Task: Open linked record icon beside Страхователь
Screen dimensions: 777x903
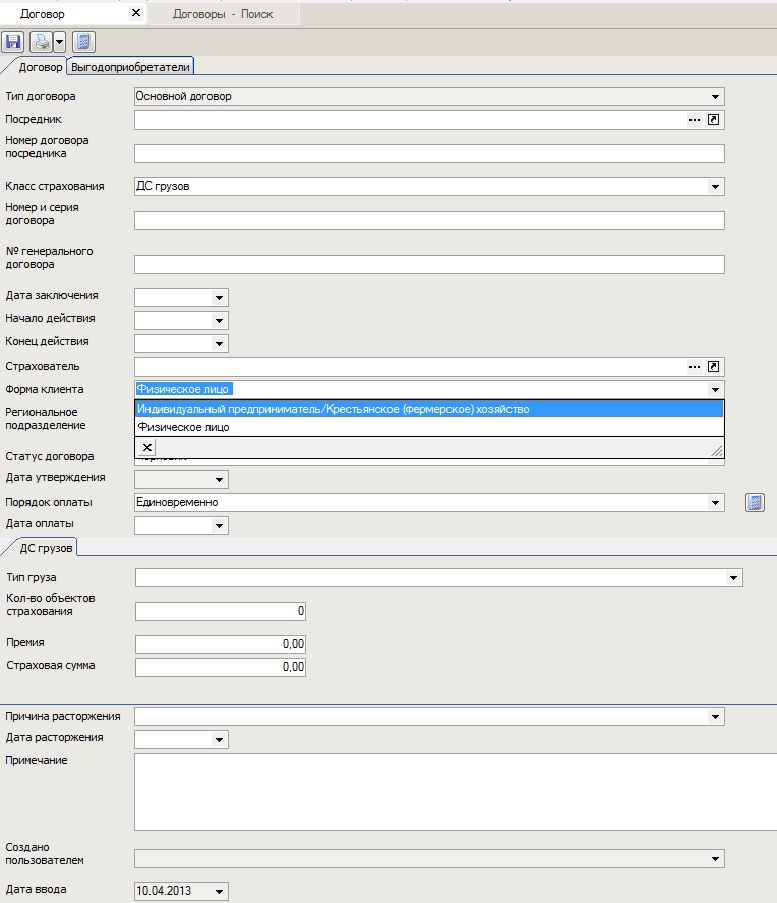Action: pyautogui.click(x=714, y=367)
